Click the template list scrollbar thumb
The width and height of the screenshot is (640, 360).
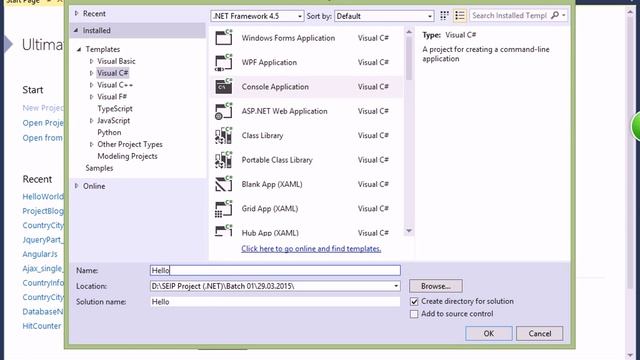409,58
